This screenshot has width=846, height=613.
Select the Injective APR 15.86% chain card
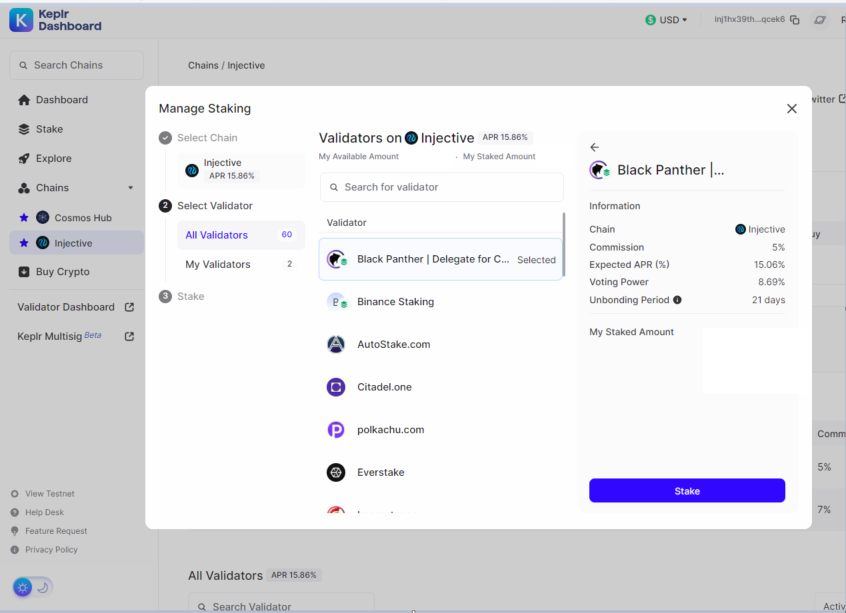pos(241,170)
